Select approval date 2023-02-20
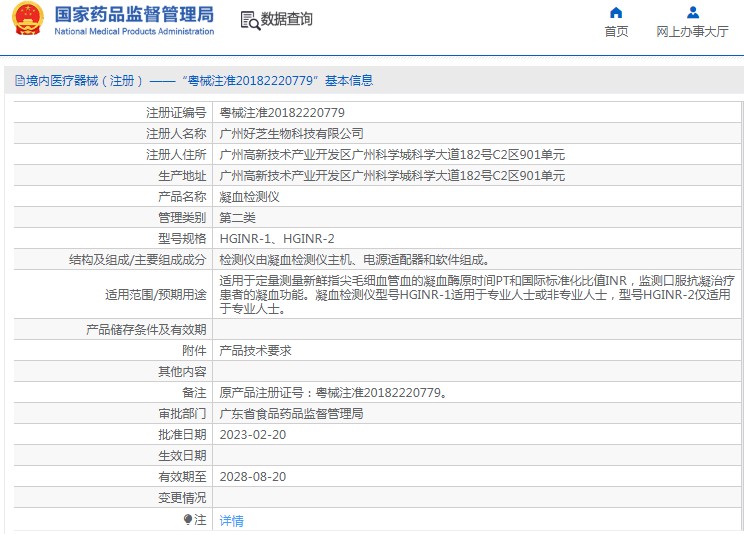Screen dimensions: 744x534 pyautogui.click(x=253, y=435)
